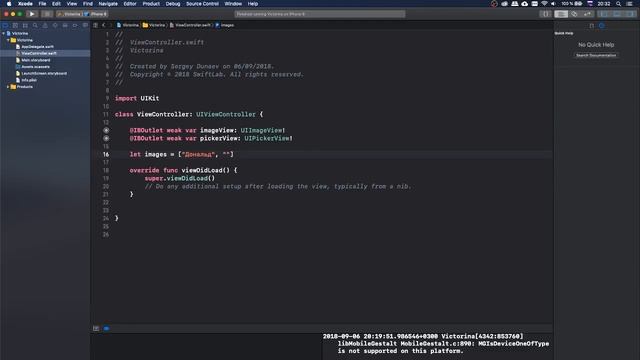The image size is (640, 360).
Task: Stop the running scheme with the stop button
Action: point(47,14)
